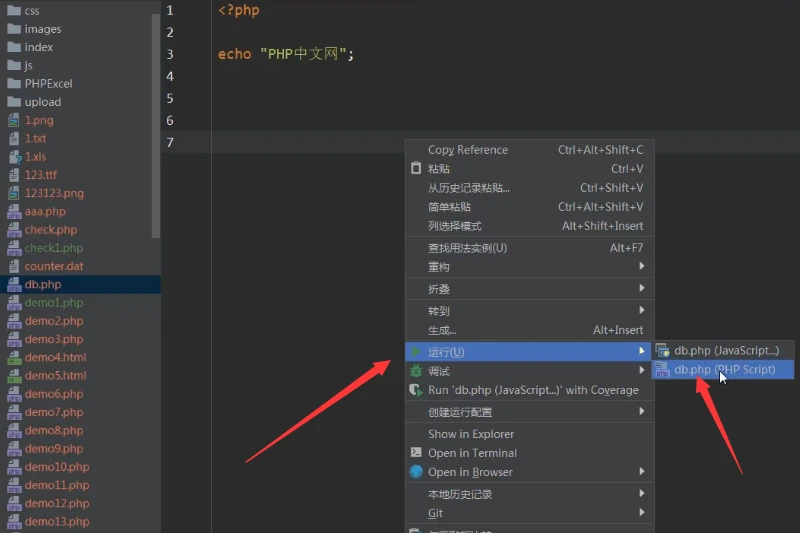Select 从历史记录粘贴 menu entry

pos(530,188)
